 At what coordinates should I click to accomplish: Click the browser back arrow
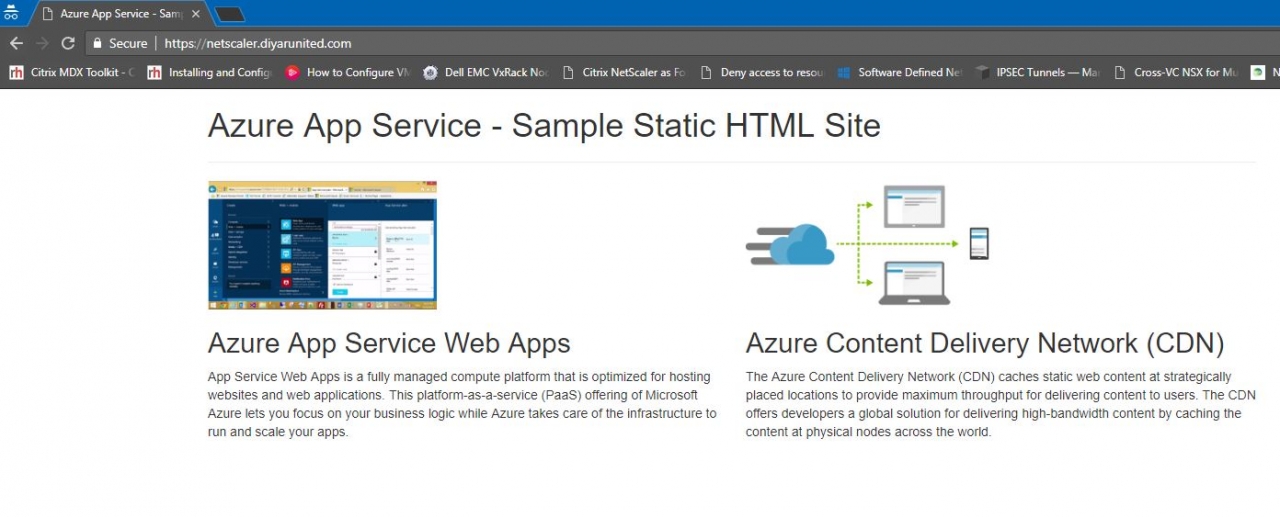pyautogui.click(x=16, y=43)
